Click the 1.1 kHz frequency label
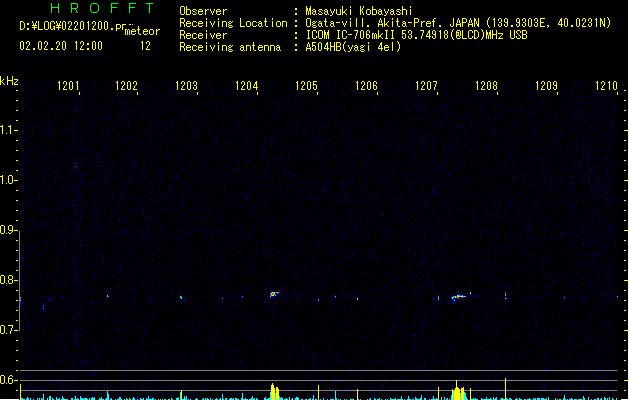629x400 pixels. click(7, 130)
